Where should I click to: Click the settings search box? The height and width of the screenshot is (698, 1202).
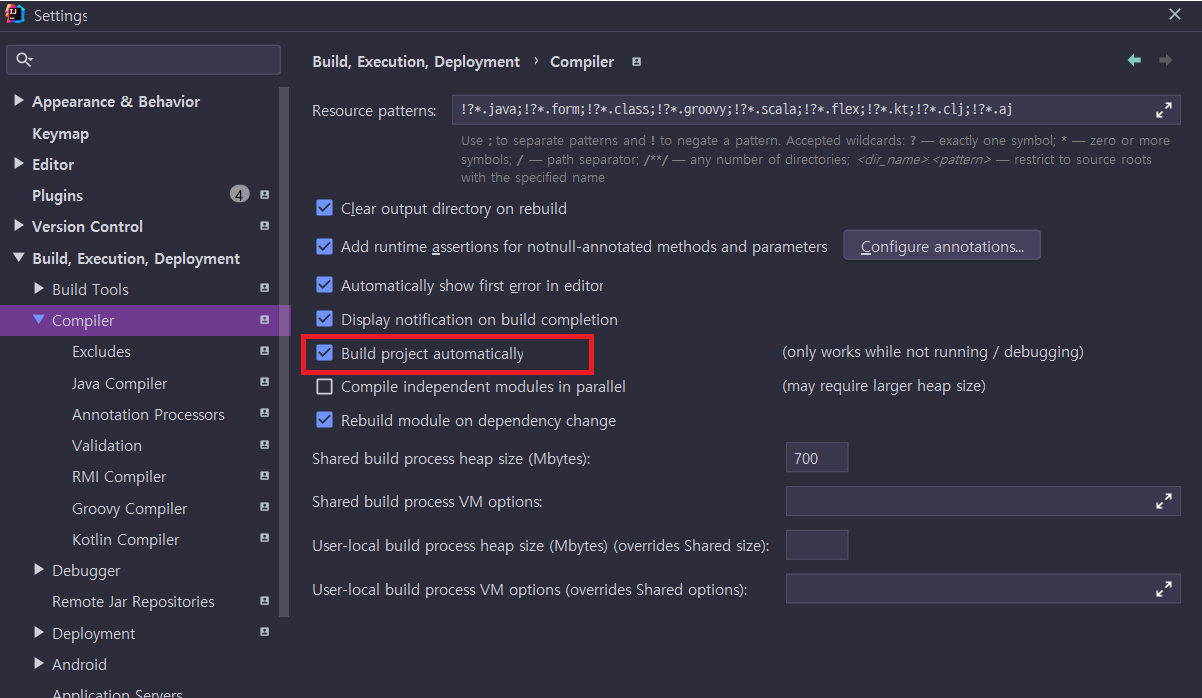(x=143, y=59)
